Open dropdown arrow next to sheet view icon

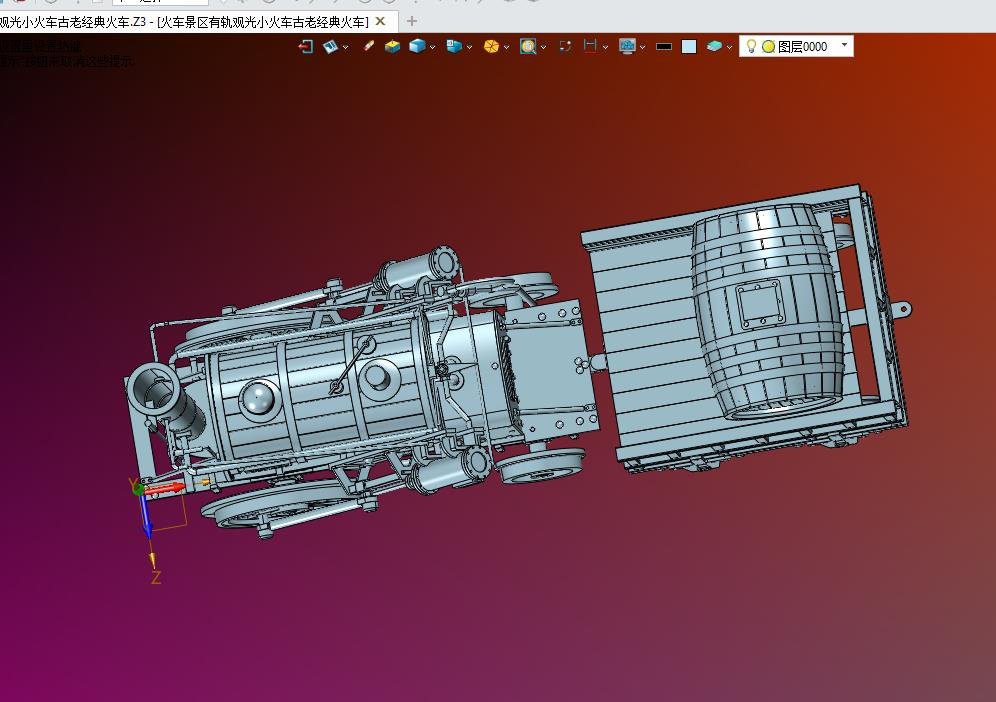click(x=346, y=47)
